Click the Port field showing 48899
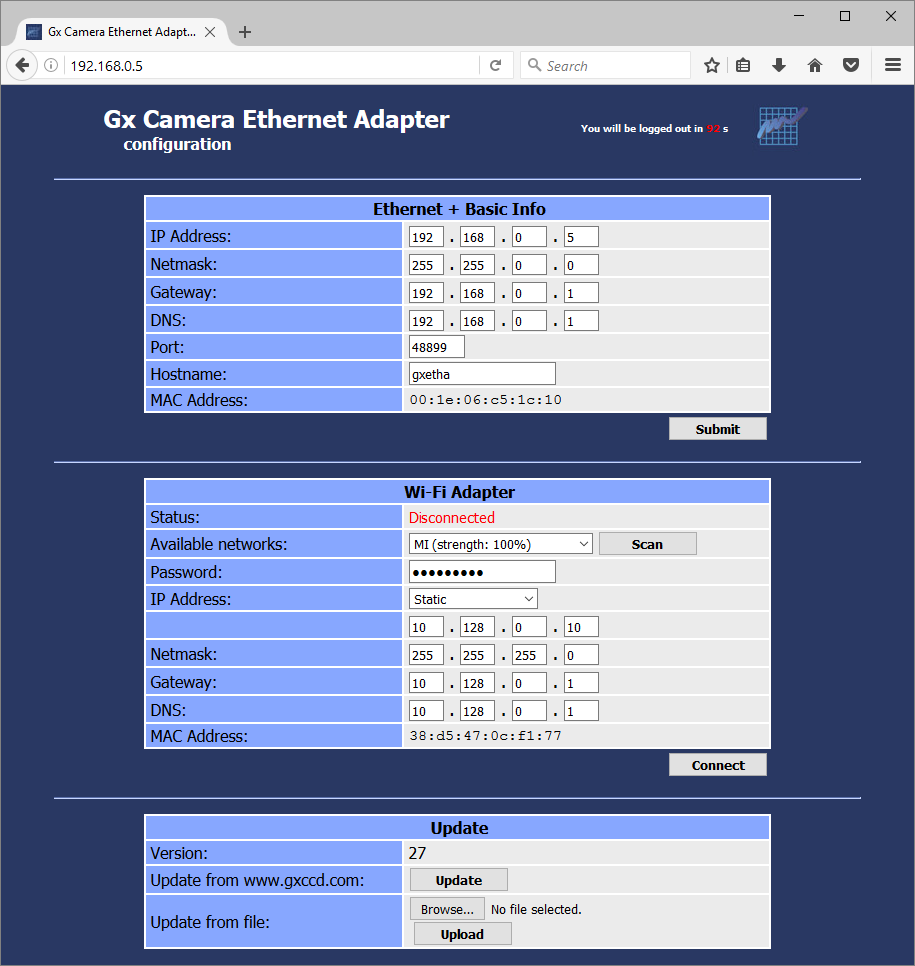This screenshot has height=966, width=915. click(437, 347)
